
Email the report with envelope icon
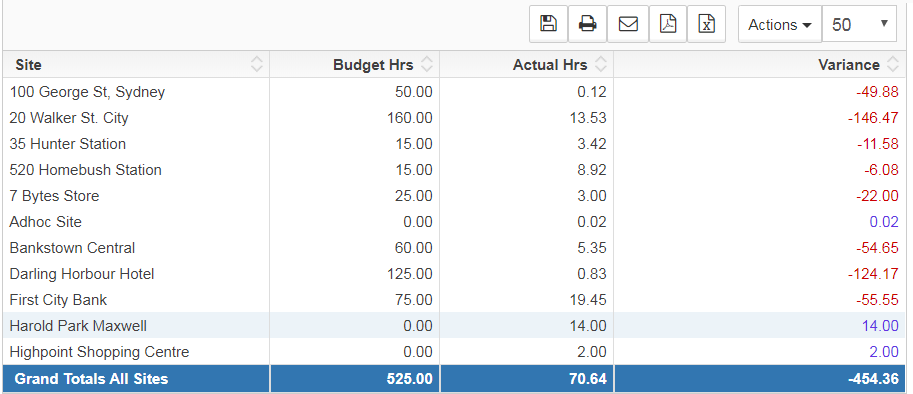[628, 24]
